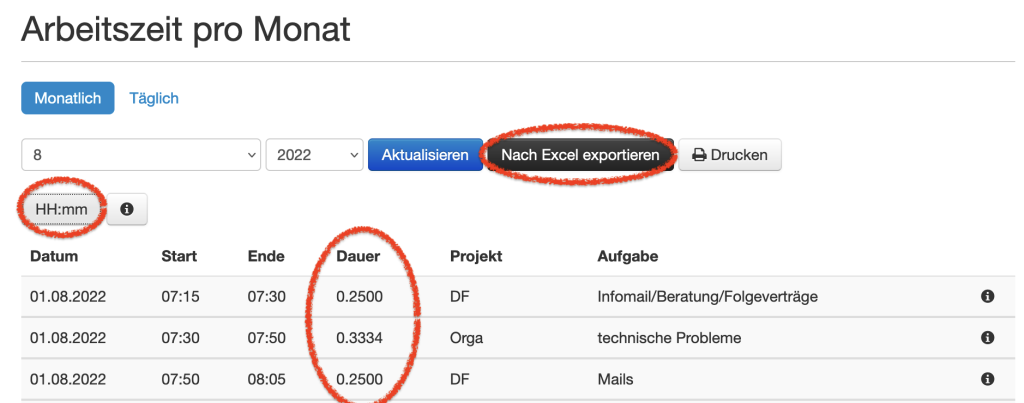Click the Projekt column header
The width and height of the screenshot is (1024, 403).
(x=476, y=256)
